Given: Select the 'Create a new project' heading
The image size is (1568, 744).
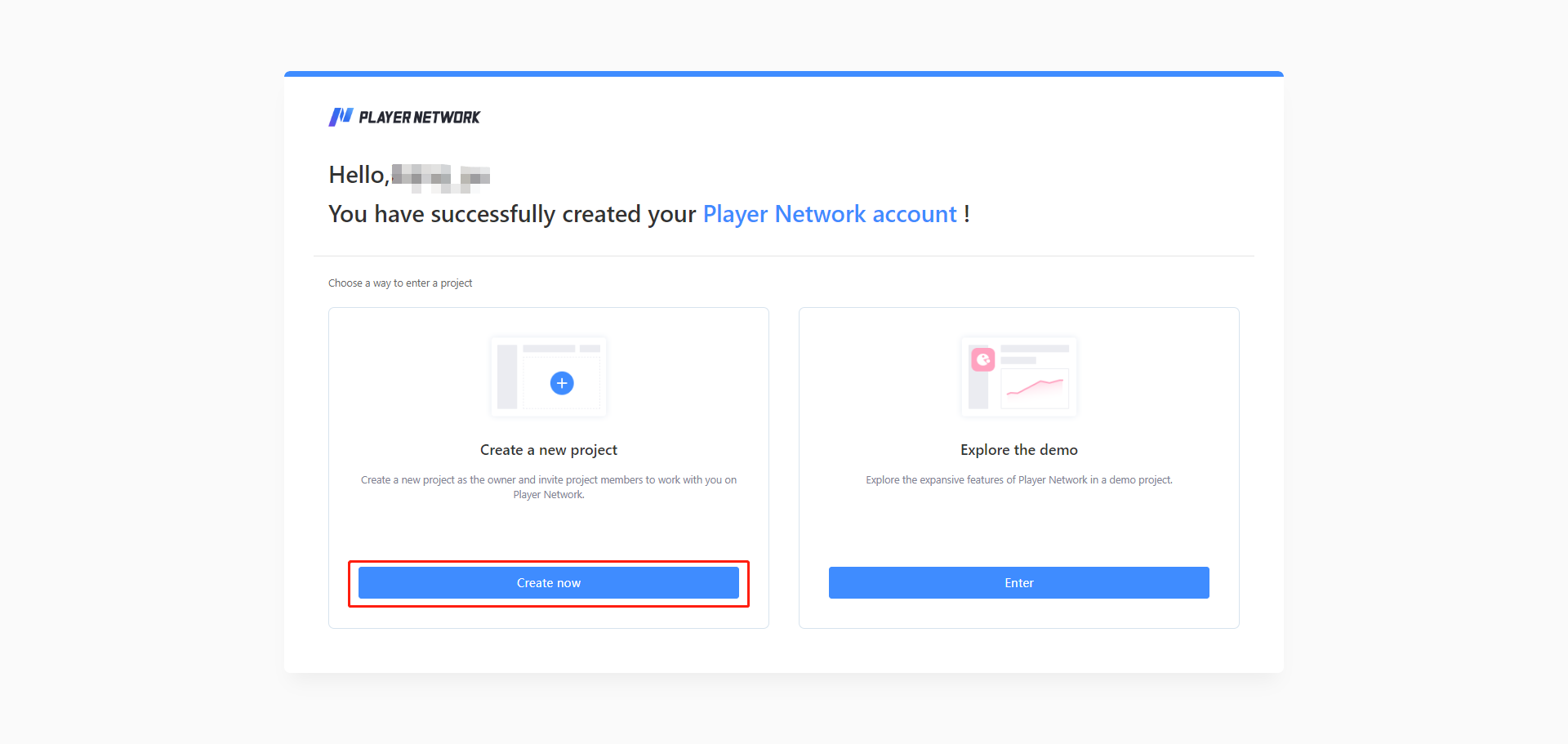Looking at the screenshot, I should tap(549, 450).
